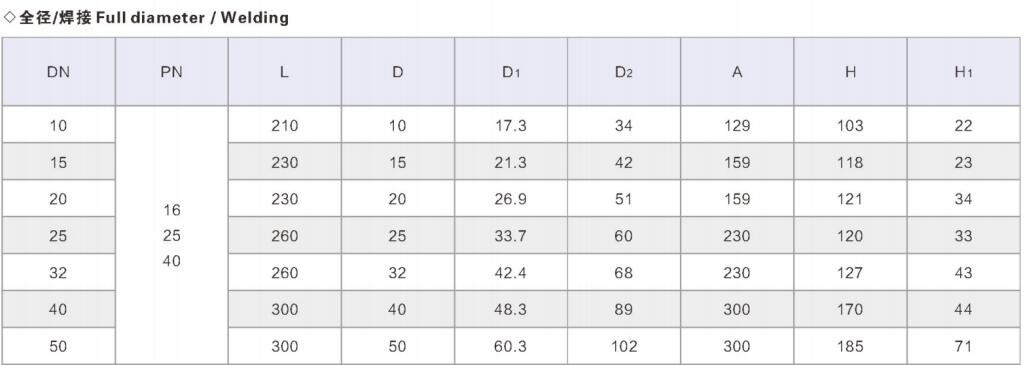
Task: Click the 60.3 cell in the last row
Action: [x=511, y=345]
